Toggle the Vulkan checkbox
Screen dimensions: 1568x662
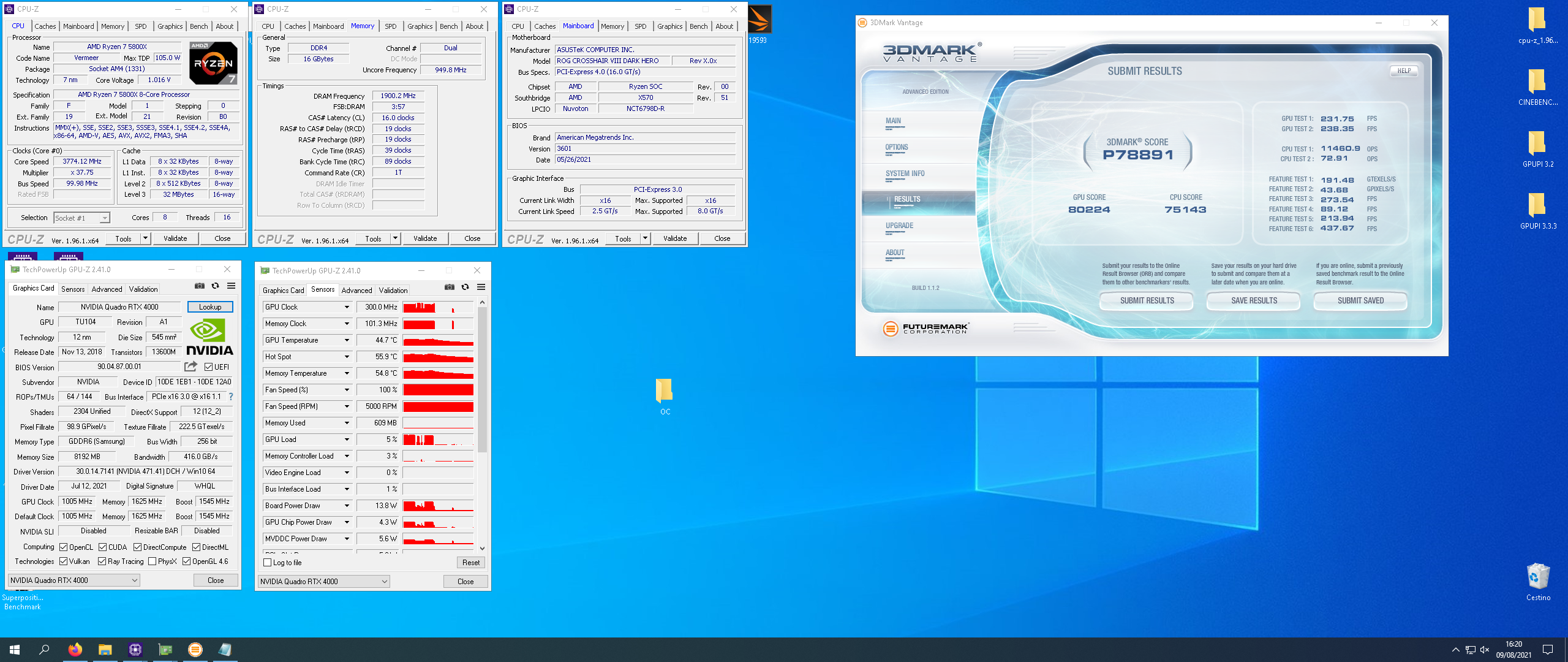[64, 561]
